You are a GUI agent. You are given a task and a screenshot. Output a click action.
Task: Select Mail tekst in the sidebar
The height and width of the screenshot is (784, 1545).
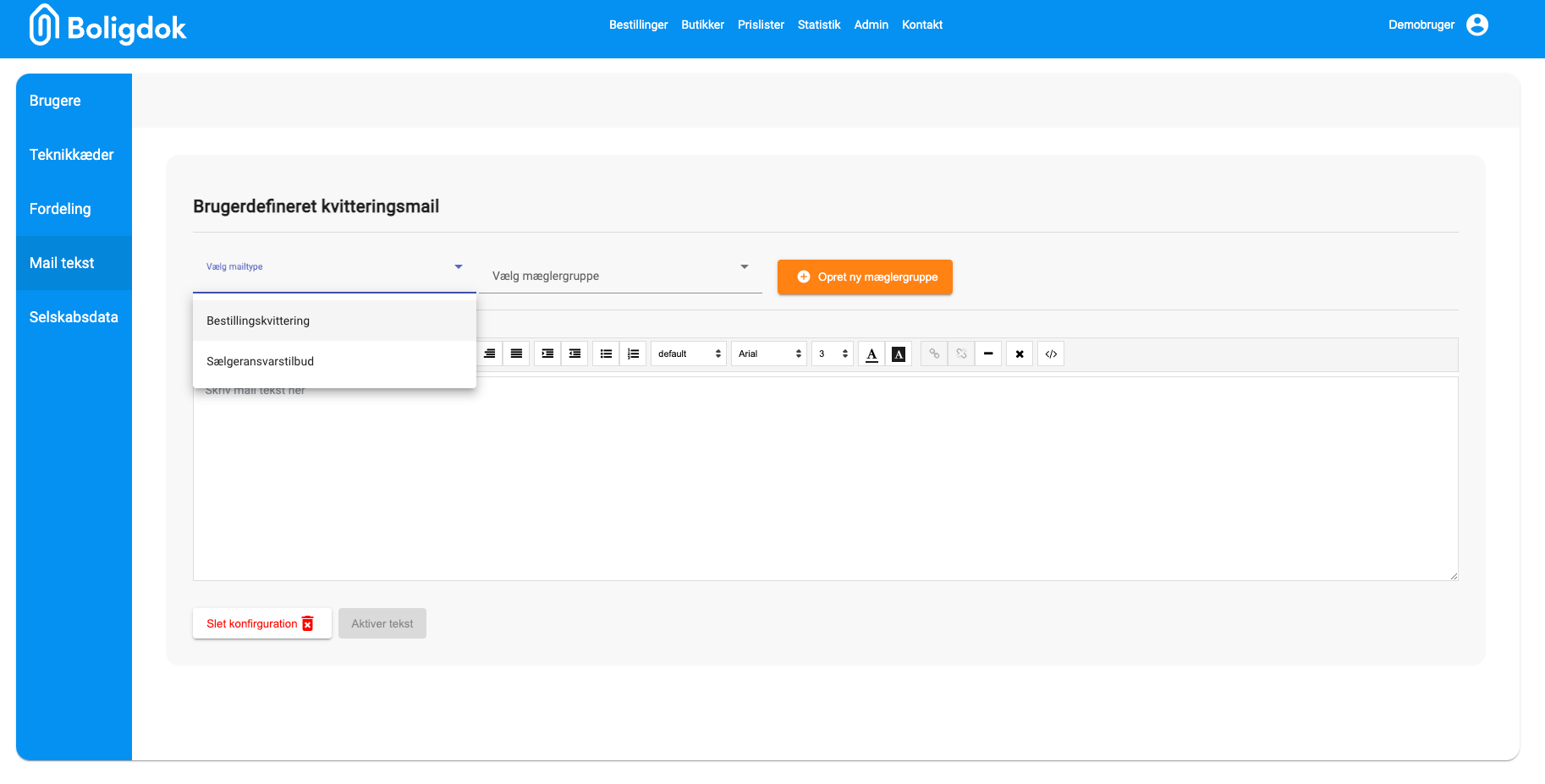(x=74, y=263)
